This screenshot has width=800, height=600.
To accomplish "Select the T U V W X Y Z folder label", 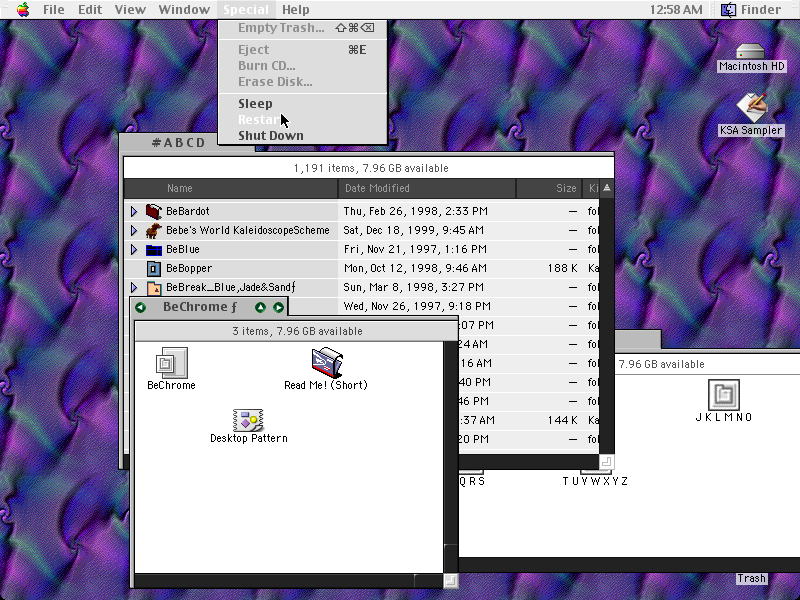I will click(595, 481).
